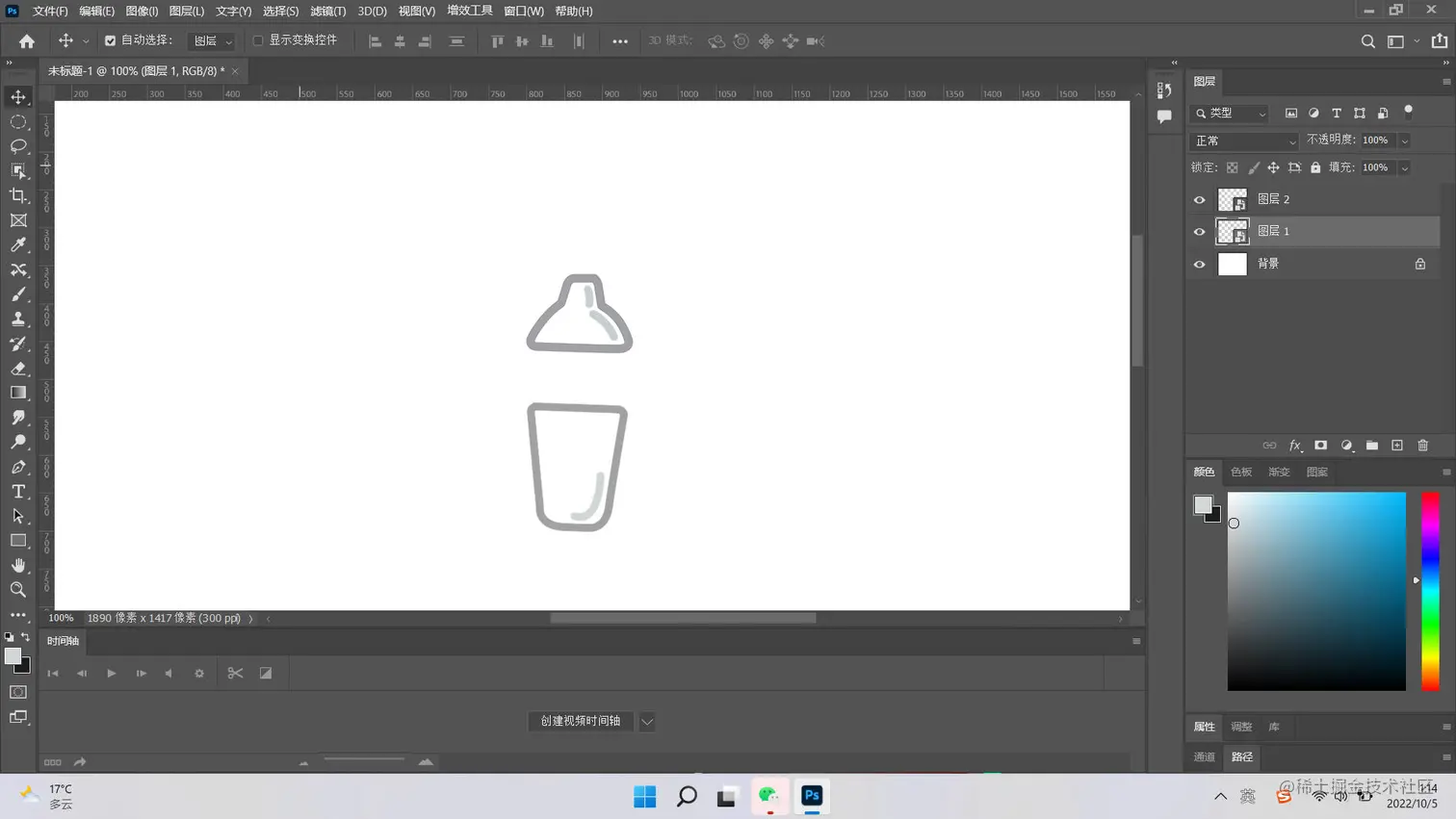Select the Brush tool
Screen dimensions: 1456x819
click(x=17, y=293)
